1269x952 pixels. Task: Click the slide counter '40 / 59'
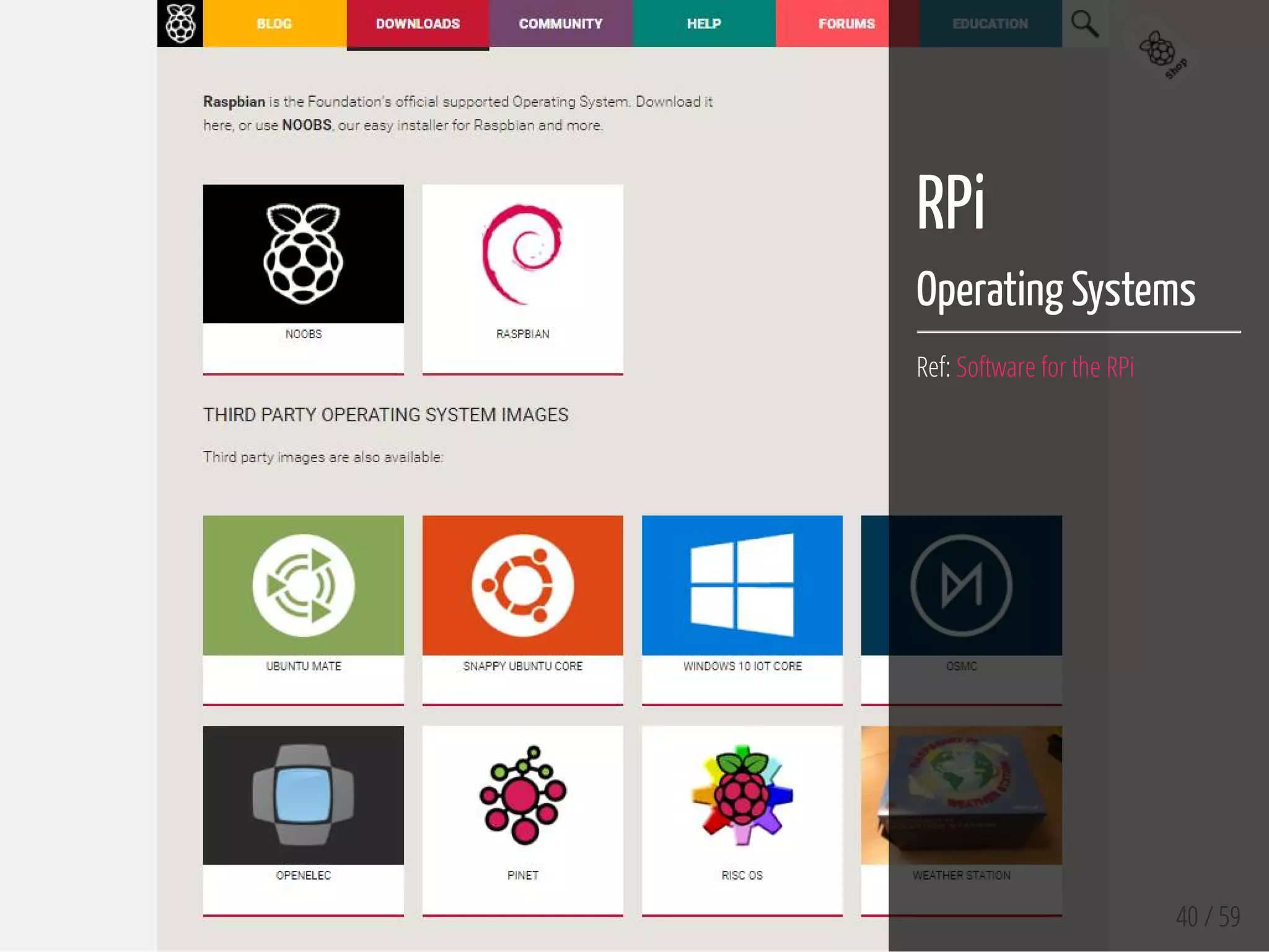(x=1208, y=916)
